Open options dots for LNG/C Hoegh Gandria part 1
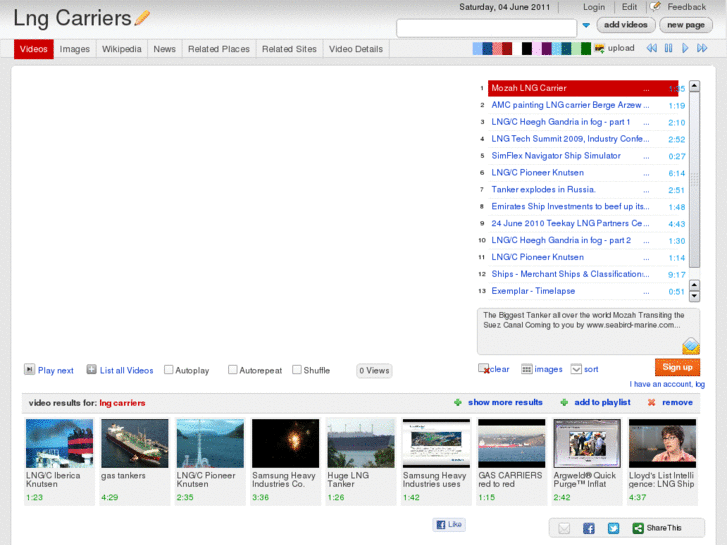The image size is (727, 545). click(x=646, y=123)
